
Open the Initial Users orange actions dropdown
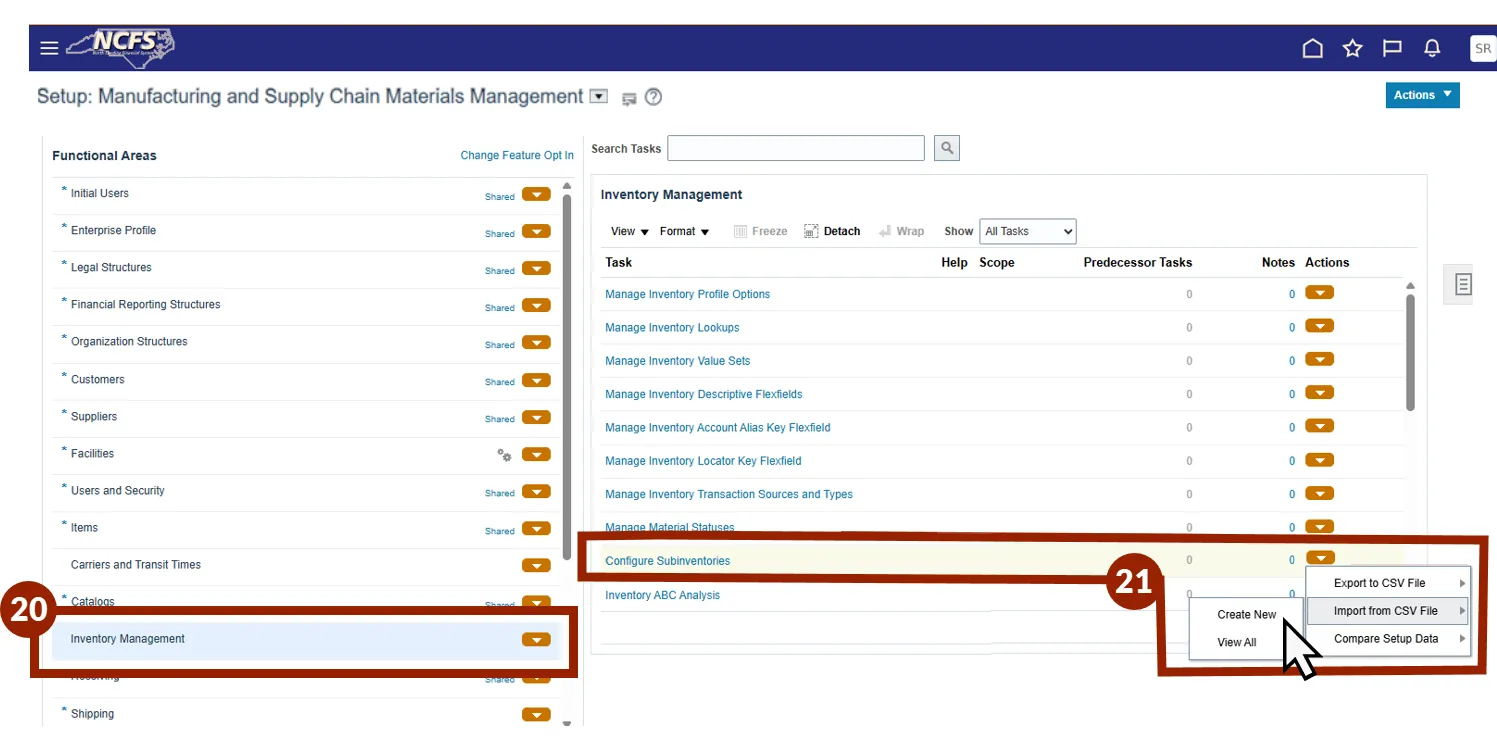coord(536,194)
